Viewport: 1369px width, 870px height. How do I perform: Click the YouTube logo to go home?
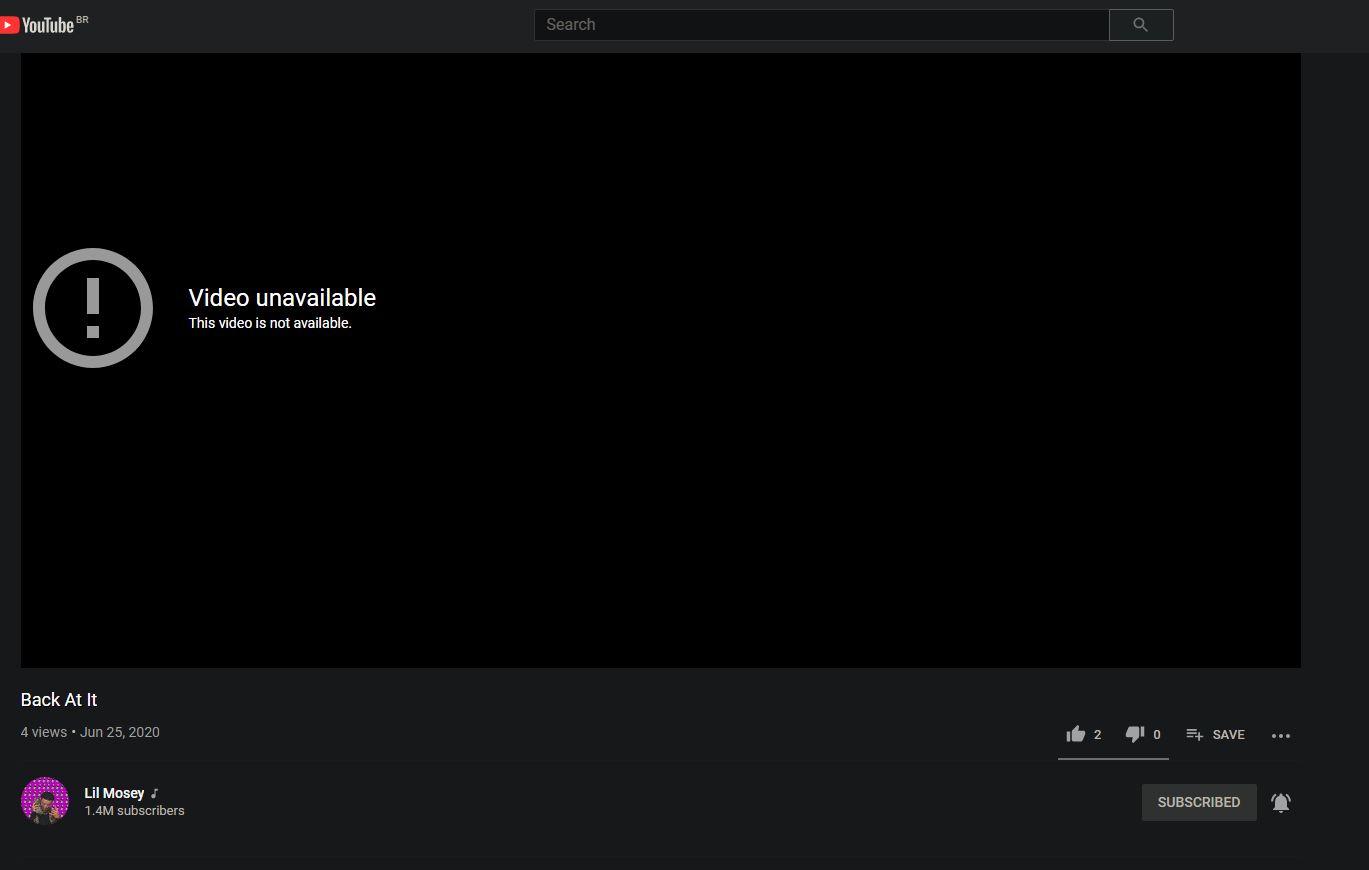pos(38,25)
